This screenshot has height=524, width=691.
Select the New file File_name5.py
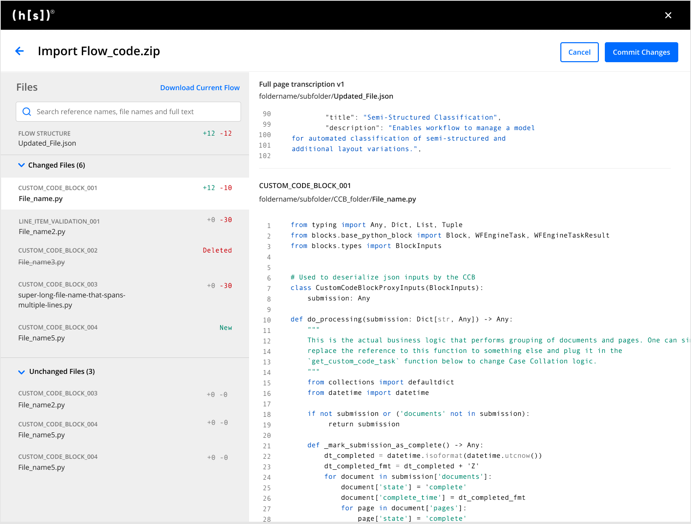[125, 333]
